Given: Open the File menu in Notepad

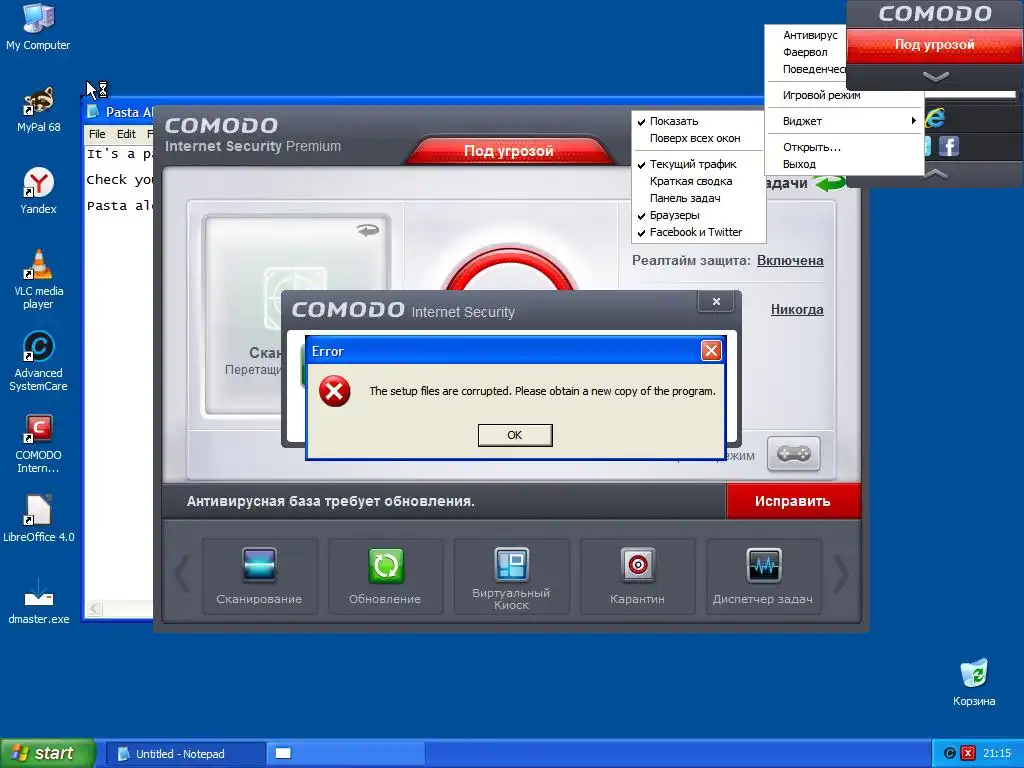Looking at the screenshot, I should 97,134.
